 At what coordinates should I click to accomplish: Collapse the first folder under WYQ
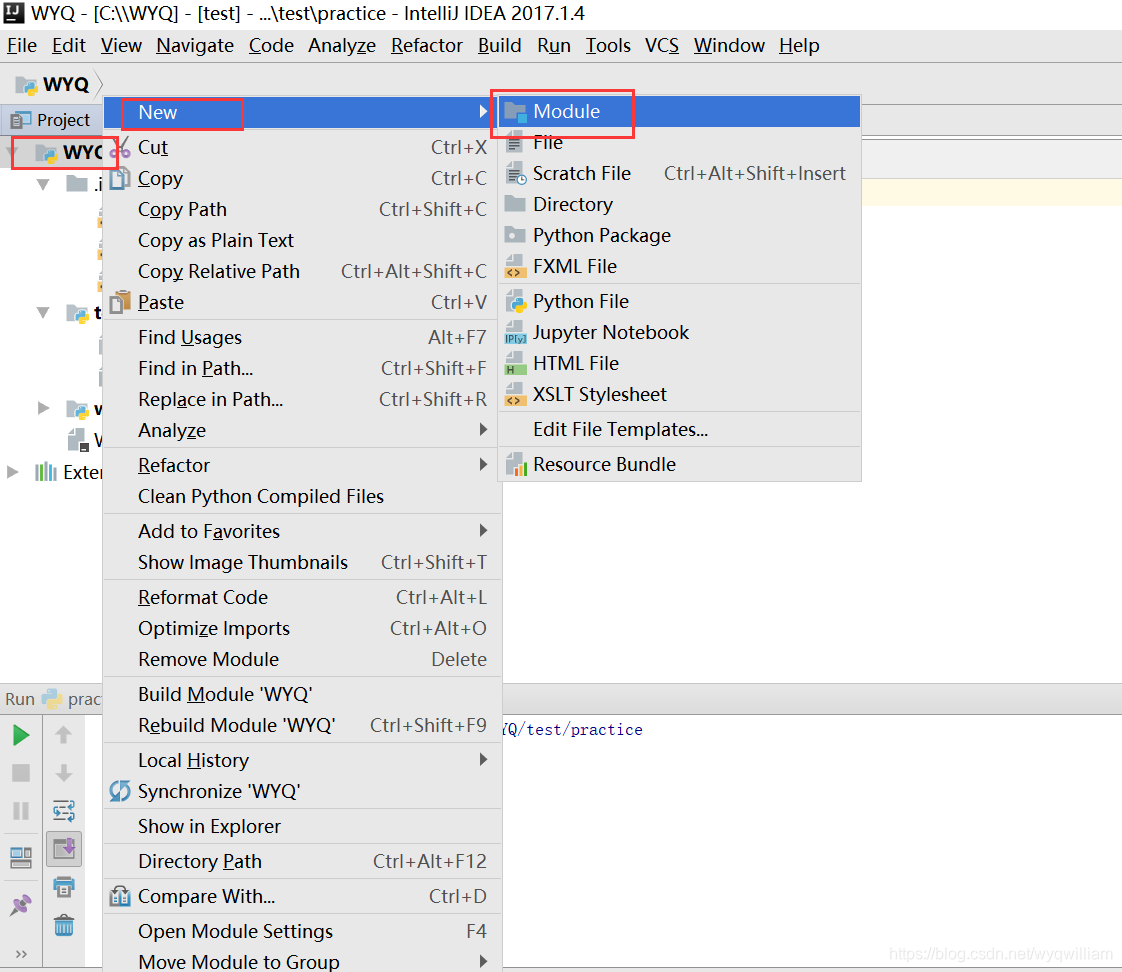pos(44,184)
